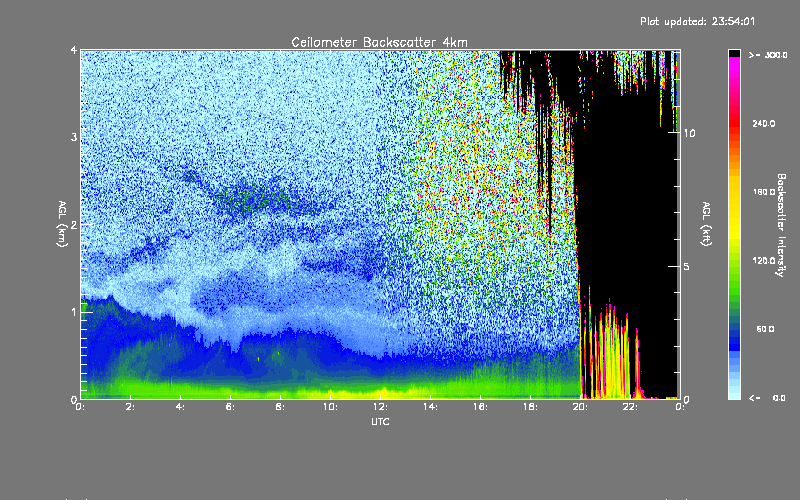Viewport: 800px width, 500px height.
Task: Click the 1 km tick label
Action: click(74, 312)
